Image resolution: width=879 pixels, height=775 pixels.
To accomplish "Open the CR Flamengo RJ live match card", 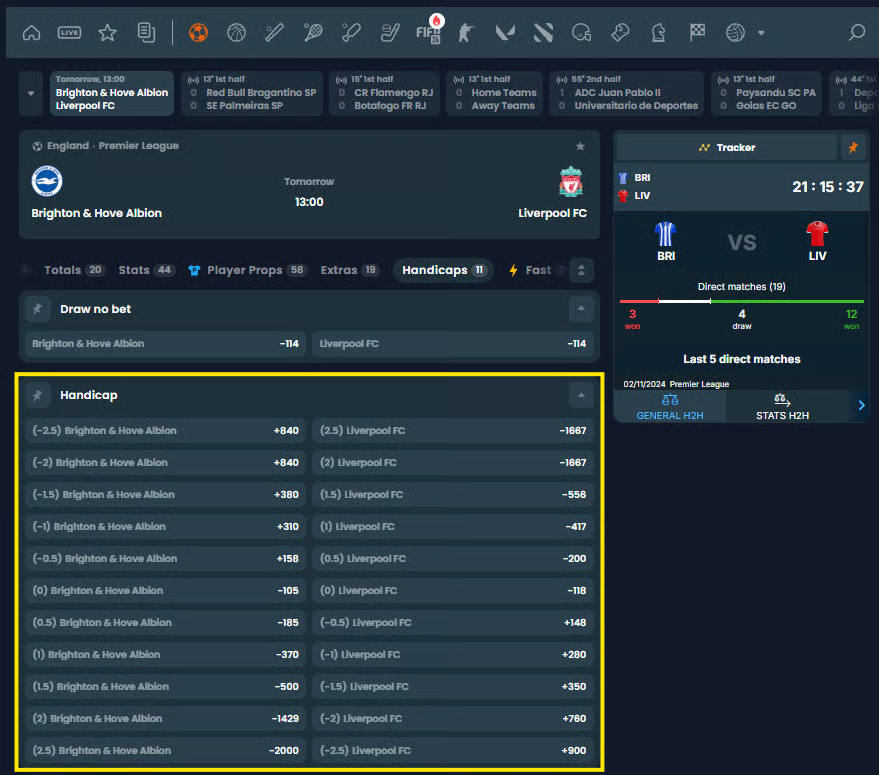I will click(387, 93).
